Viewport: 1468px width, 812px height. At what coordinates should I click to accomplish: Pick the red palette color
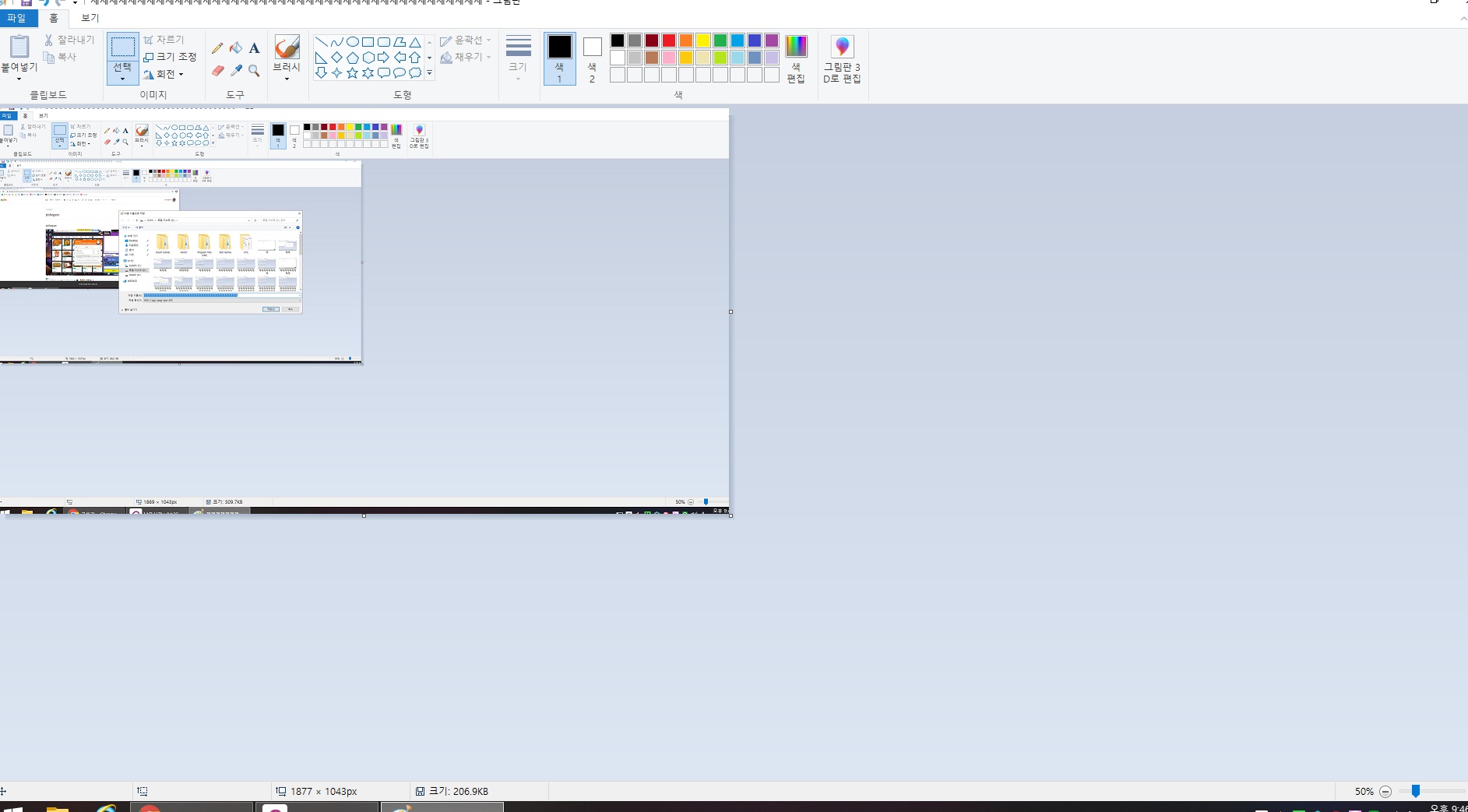click(669, 40)
